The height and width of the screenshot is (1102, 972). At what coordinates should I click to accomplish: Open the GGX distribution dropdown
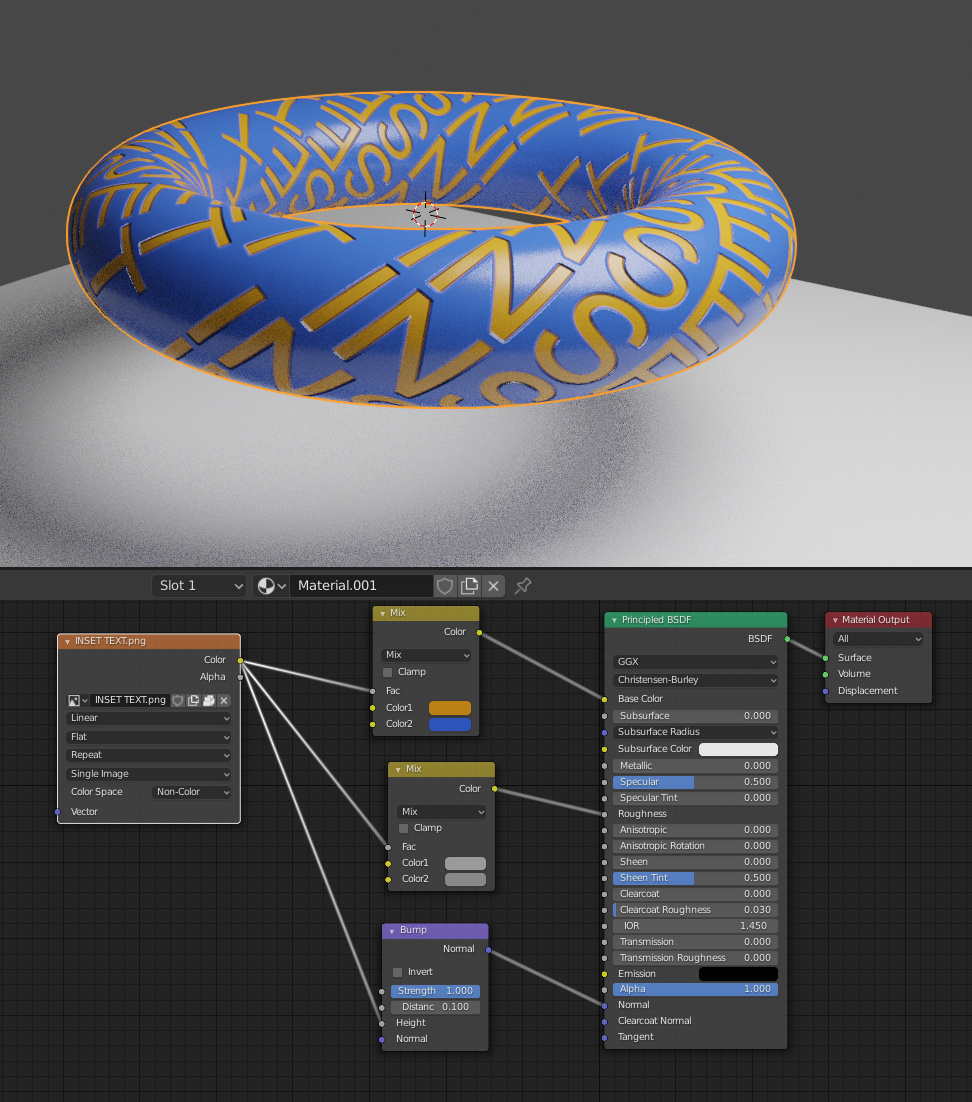click(x=696, y=662)
